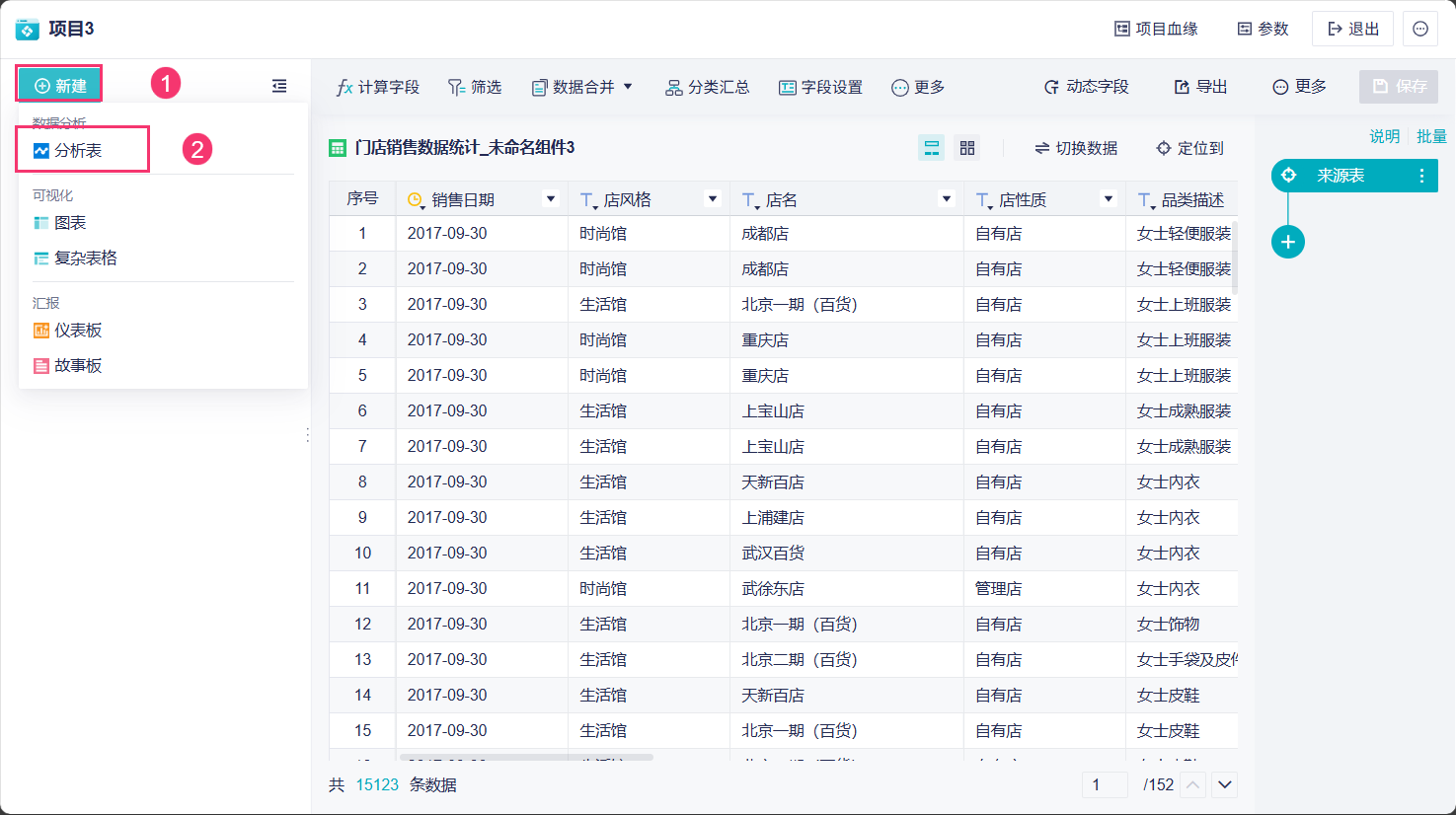Screen dimensions: 1456x815
Task: Select the 来源表 node
Action: click(1354, 176)
